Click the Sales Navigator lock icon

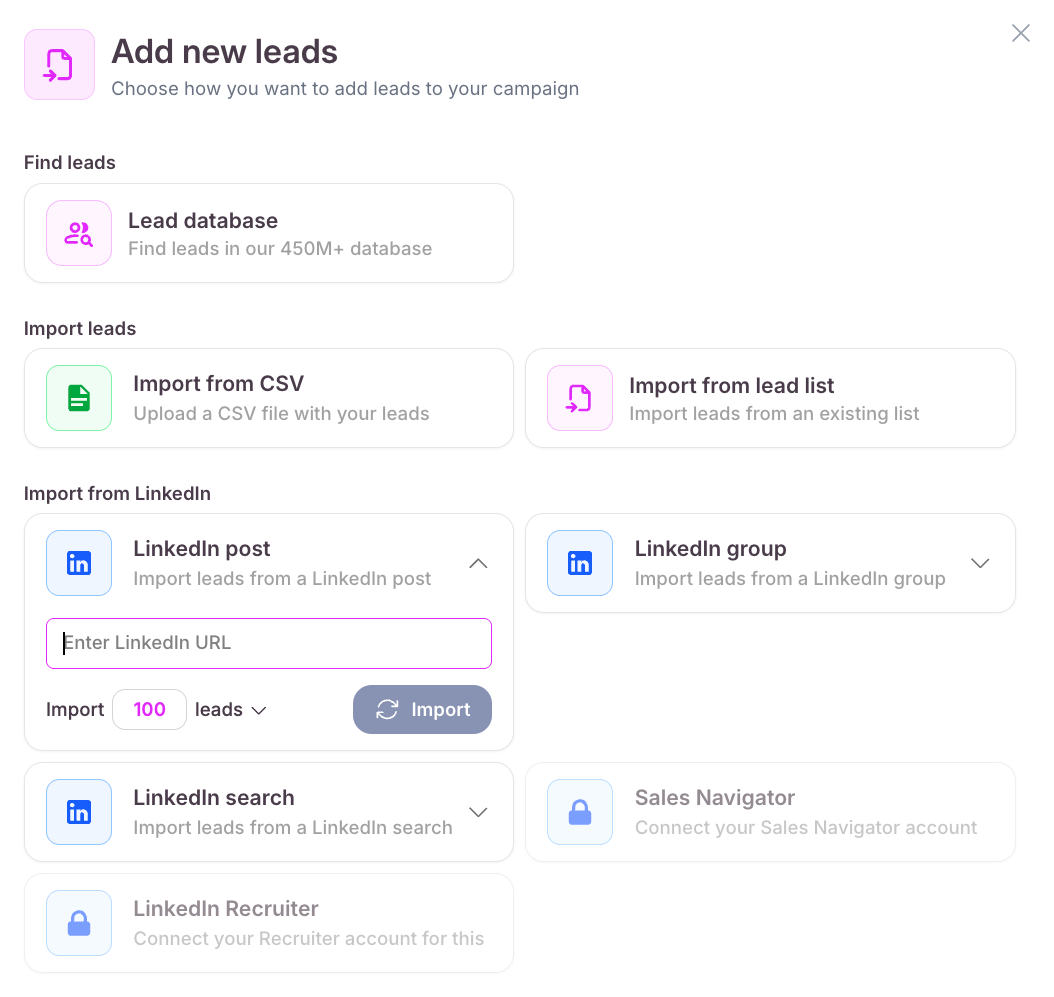[580, 812]
